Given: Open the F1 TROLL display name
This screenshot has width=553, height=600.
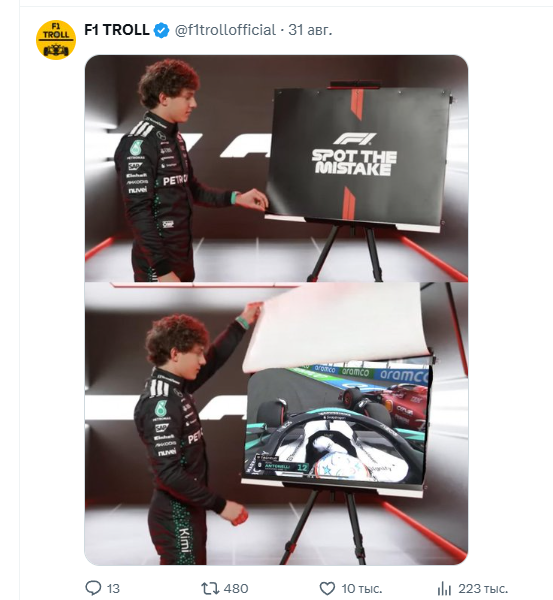Looking at the screenshot, I should [117, 30].
